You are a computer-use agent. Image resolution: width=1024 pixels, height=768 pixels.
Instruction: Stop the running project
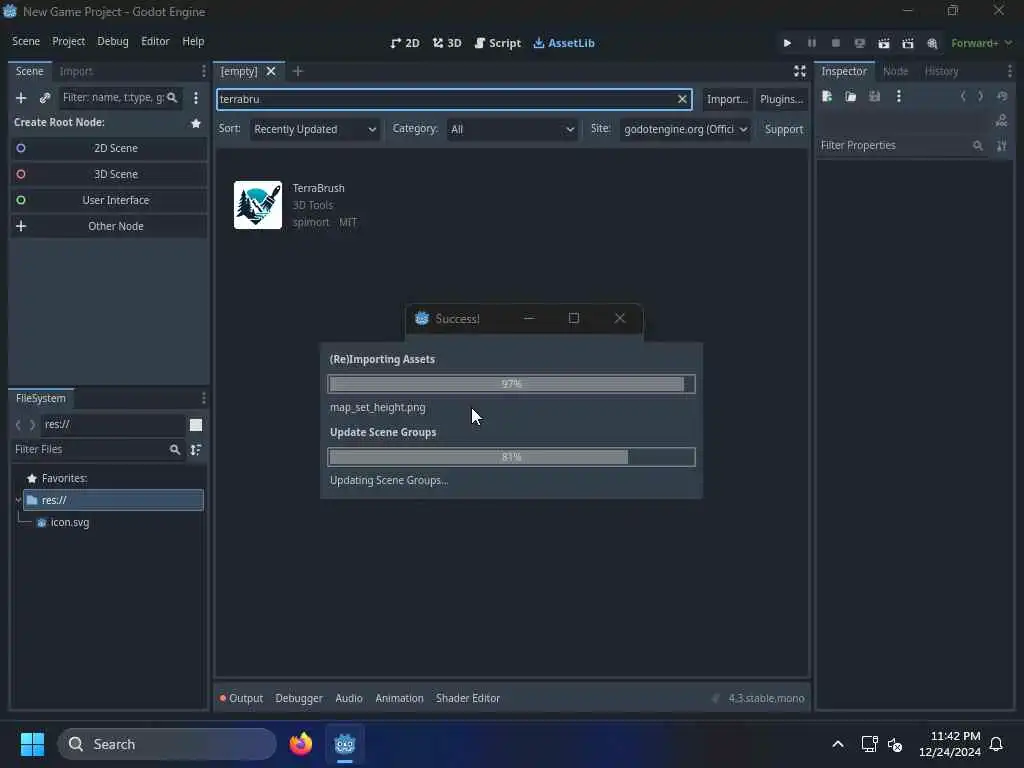(835, 43)
